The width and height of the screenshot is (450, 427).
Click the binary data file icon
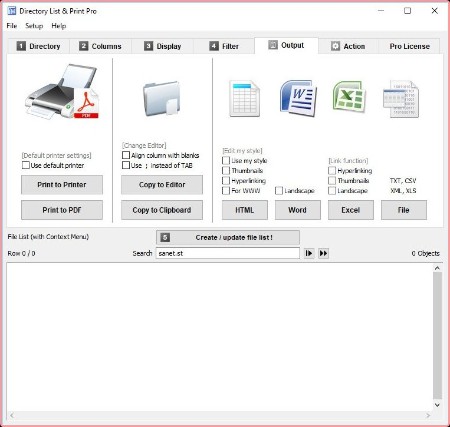401,99
